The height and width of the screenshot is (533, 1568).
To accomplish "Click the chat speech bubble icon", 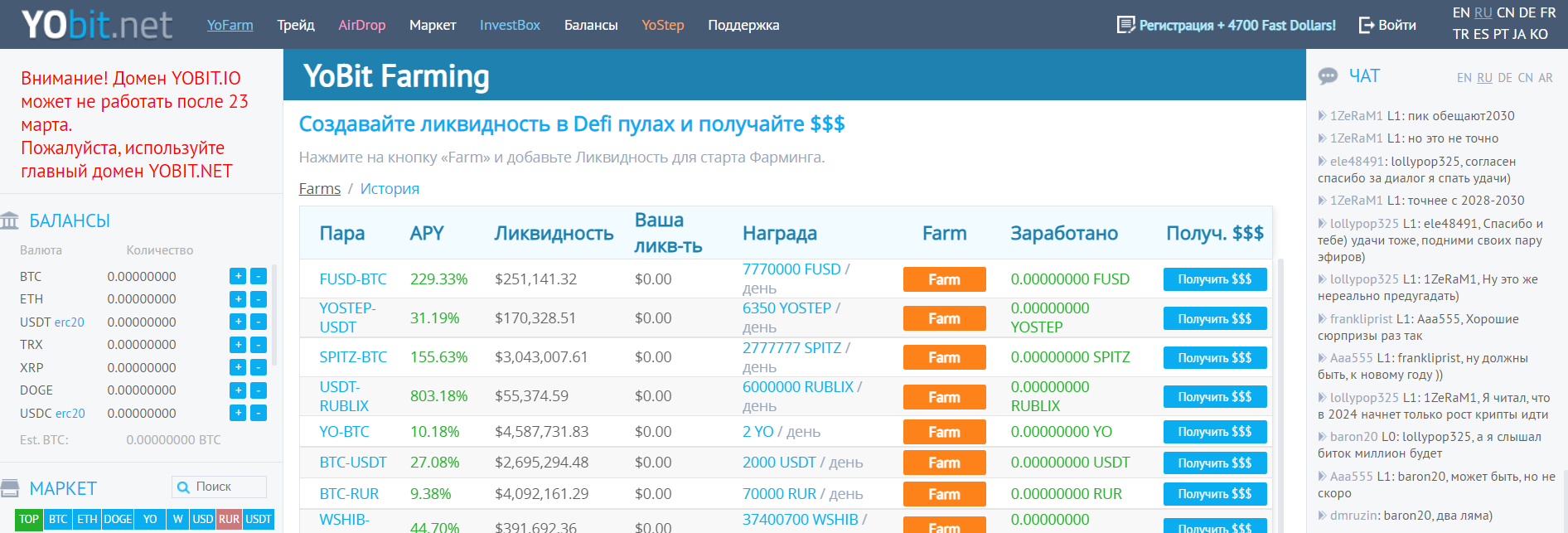I will (x=1328, y=76).
